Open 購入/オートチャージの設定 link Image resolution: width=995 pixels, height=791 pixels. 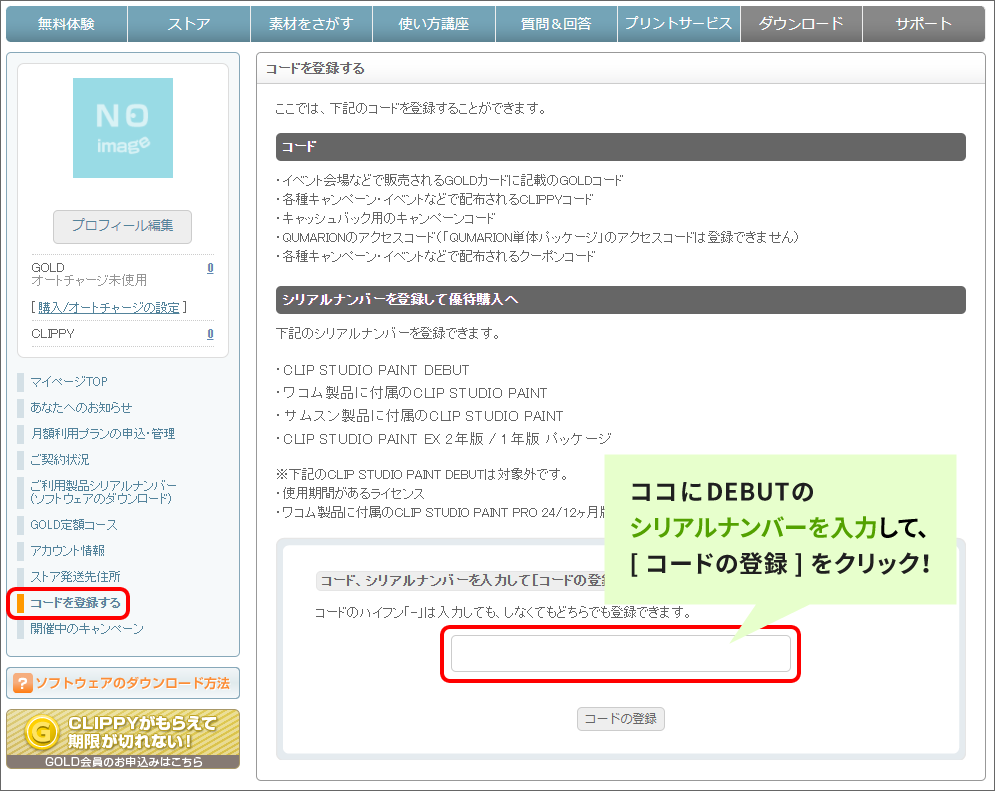(109, 307)
